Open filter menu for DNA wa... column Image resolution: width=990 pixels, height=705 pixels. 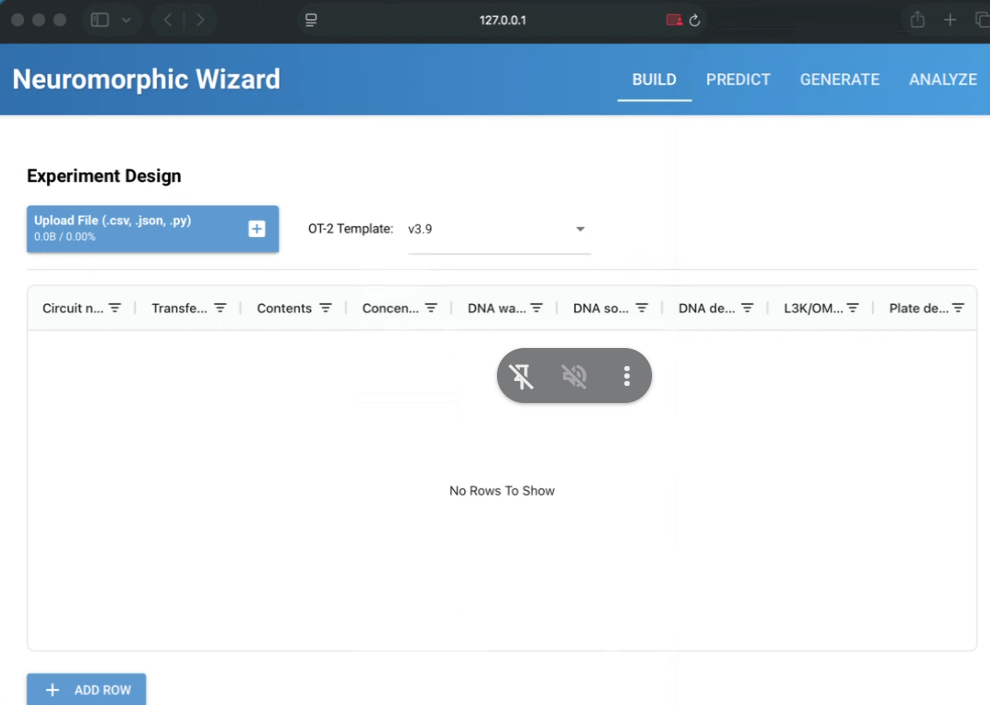(x=537, y=308)
